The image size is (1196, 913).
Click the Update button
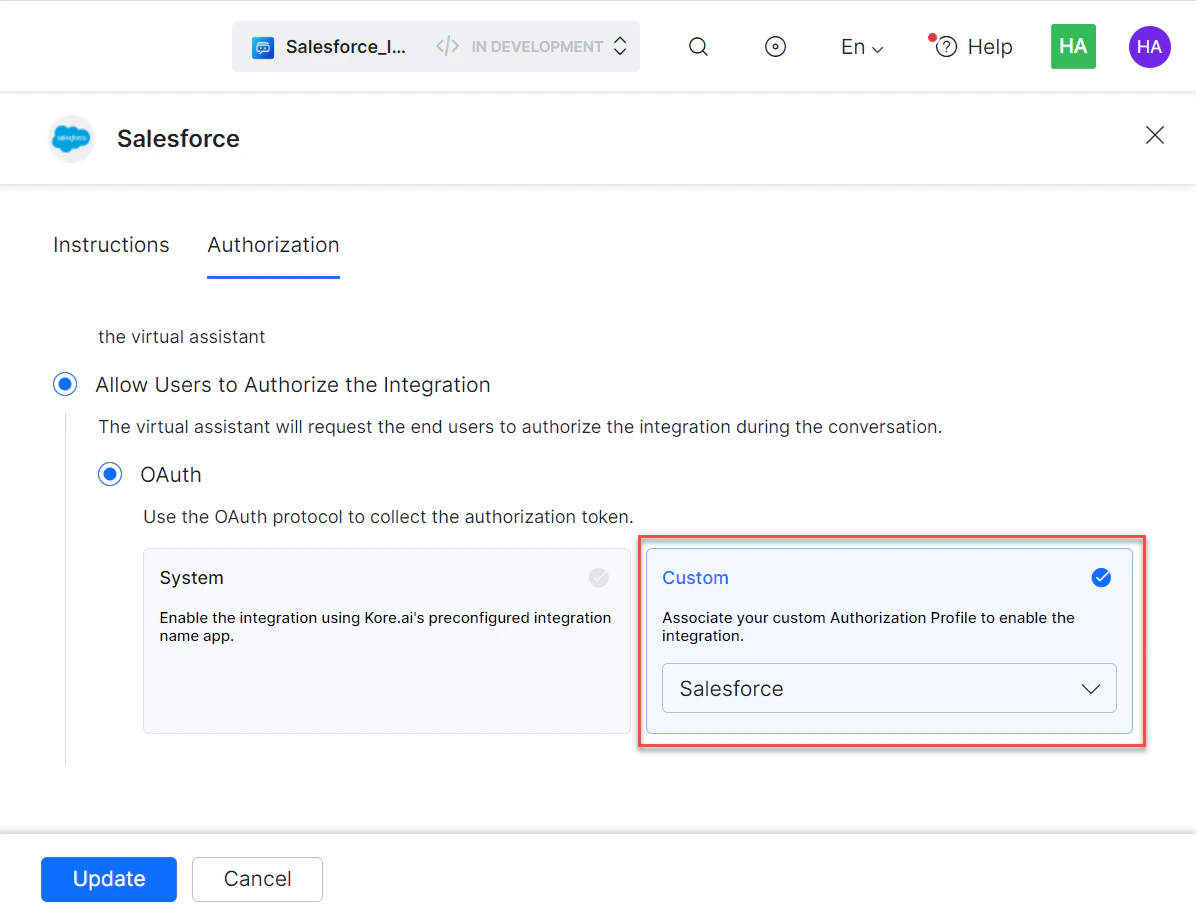click(x=108, y=879)
